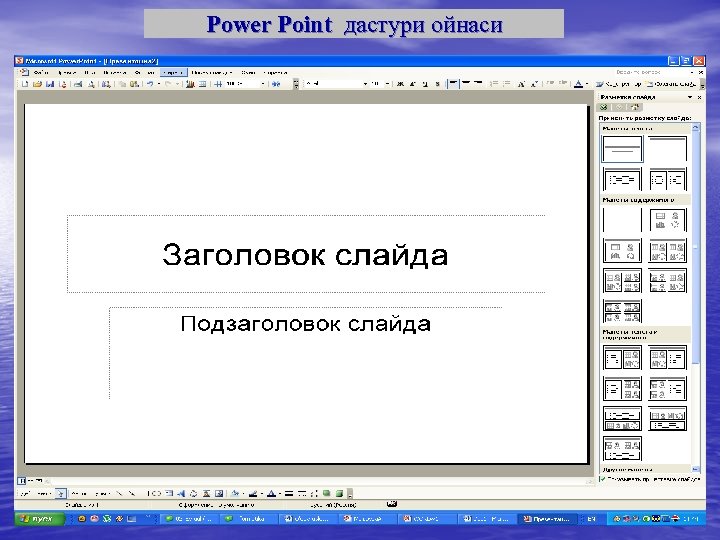Click the New presentation icon
Image resolution: width=720 pixels, height=540 pixels.
(25, 84)
